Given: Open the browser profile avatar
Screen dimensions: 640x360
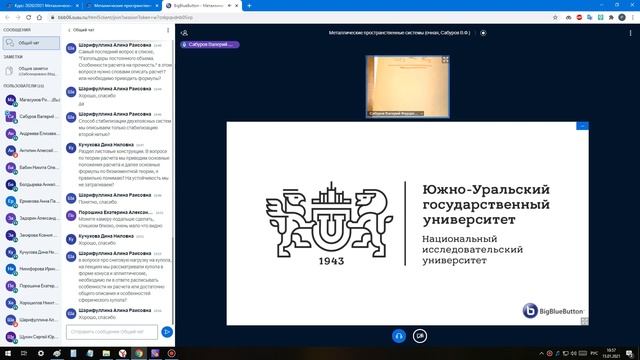Looking at the screenshot, I should pos(622,18).
